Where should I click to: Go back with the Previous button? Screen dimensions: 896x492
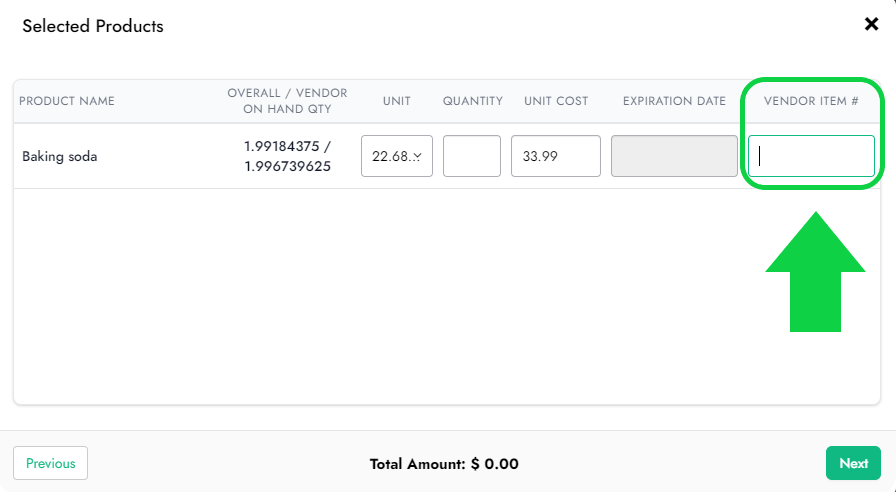[x=50, y=463]
